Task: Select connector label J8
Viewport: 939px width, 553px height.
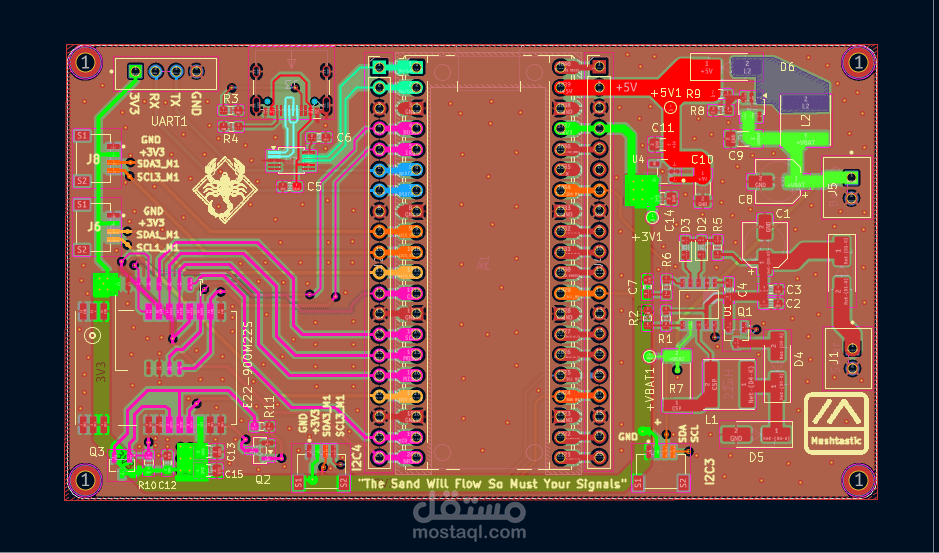Action: 93,159
